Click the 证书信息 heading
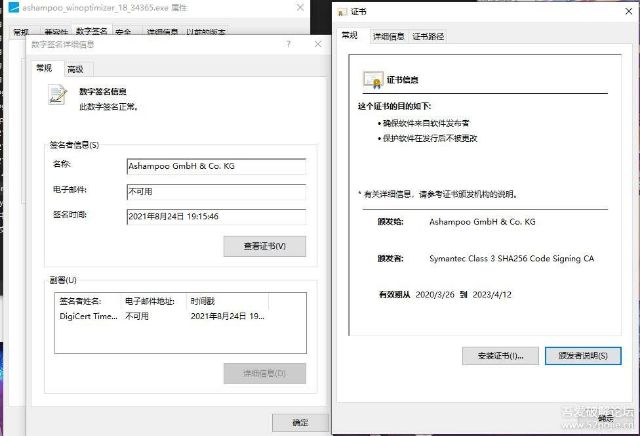 click(x=402, y=80)
